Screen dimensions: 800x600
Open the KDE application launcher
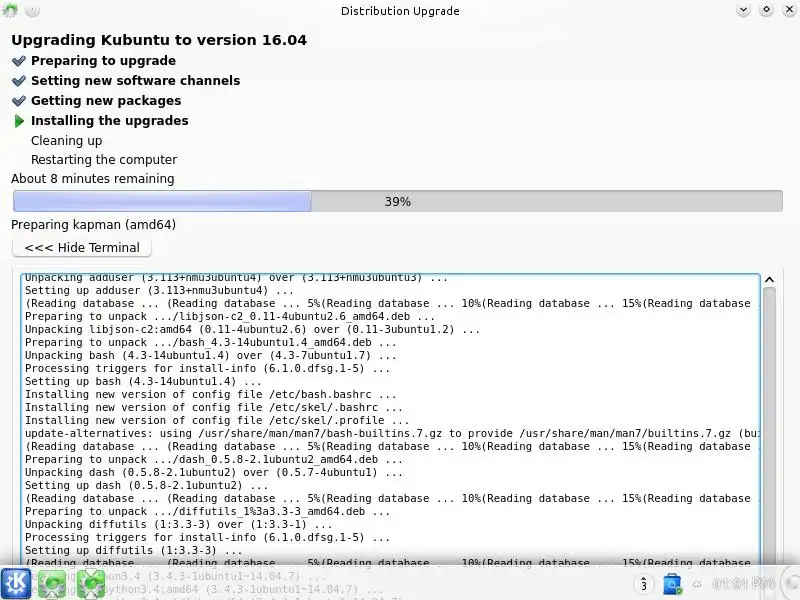pyautogui.click(x=16, y=582)
